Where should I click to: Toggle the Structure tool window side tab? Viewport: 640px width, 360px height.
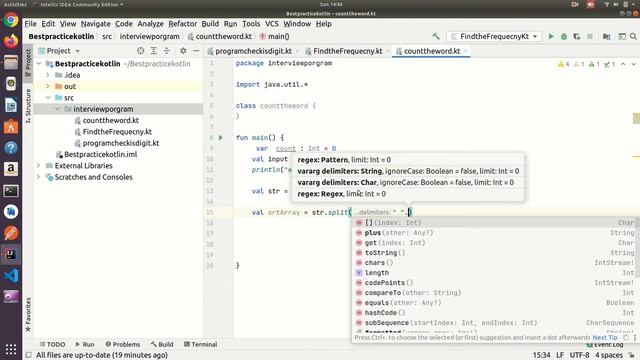[x=28, y=105]
